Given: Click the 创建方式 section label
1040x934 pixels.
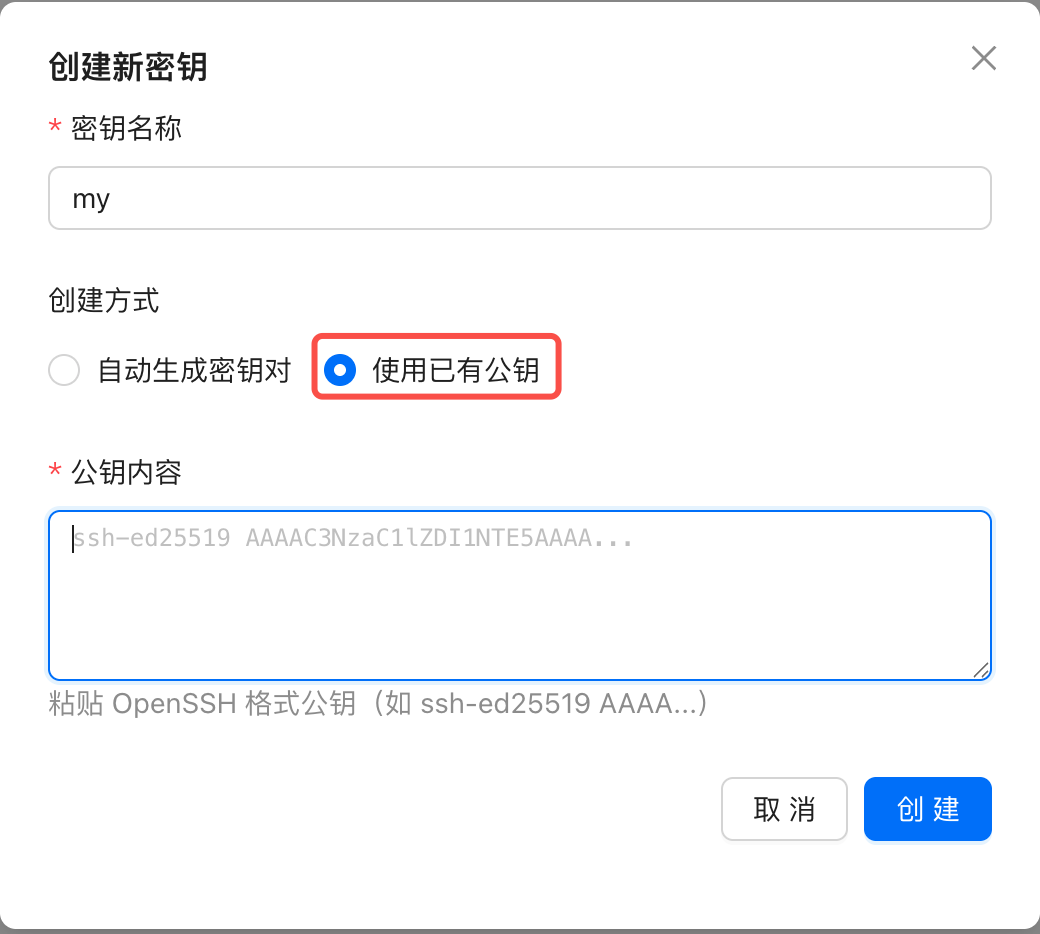Looking at the screenshot, I should (x=104, y=300).
